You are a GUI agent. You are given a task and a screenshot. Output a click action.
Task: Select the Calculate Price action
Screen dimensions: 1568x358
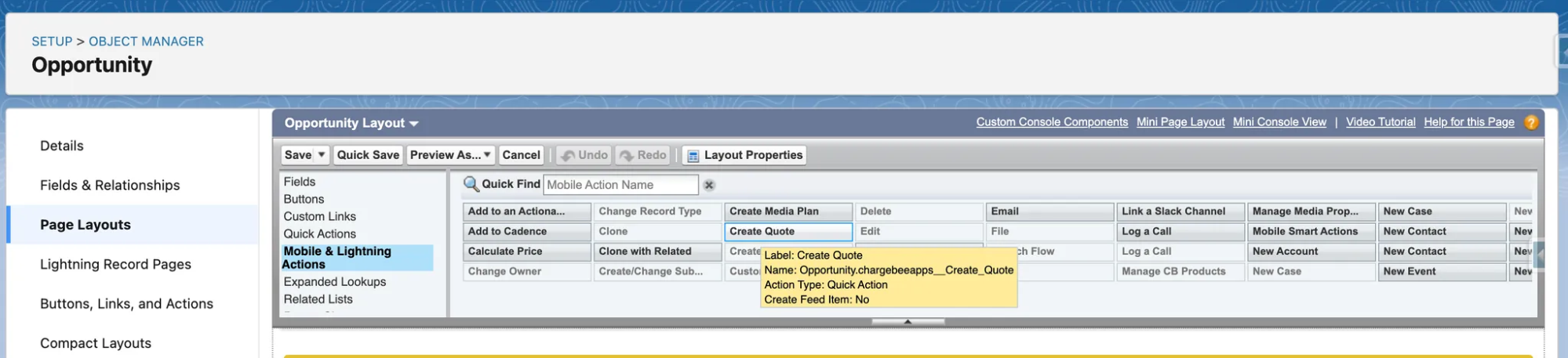point(526,251)
